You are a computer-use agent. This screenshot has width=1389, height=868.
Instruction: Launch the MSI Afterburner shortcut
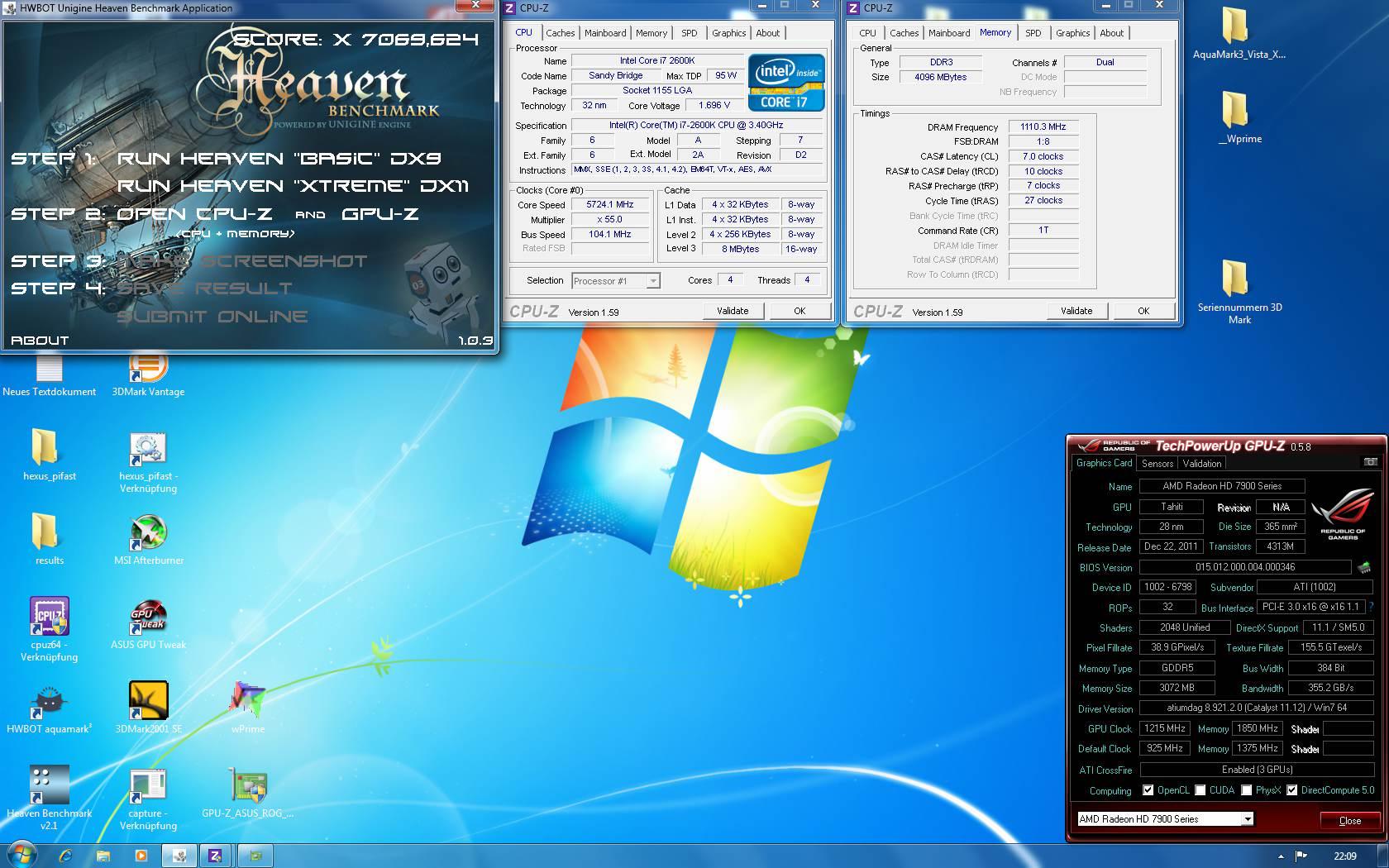[x=149, y=541]
